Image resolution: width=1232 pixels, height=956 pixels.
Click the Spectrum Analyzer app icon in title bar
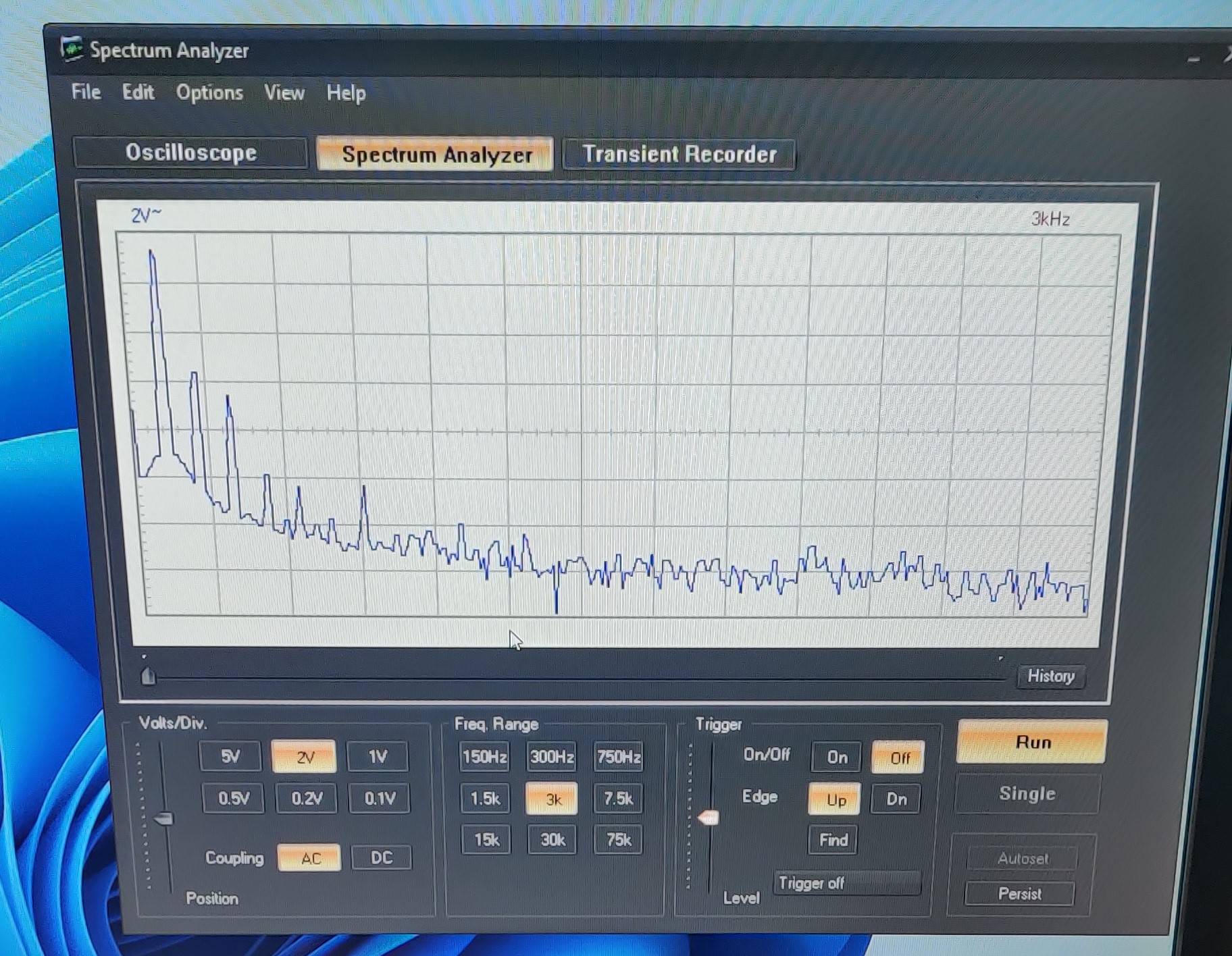pyautogui.click(x=71, y=49)
